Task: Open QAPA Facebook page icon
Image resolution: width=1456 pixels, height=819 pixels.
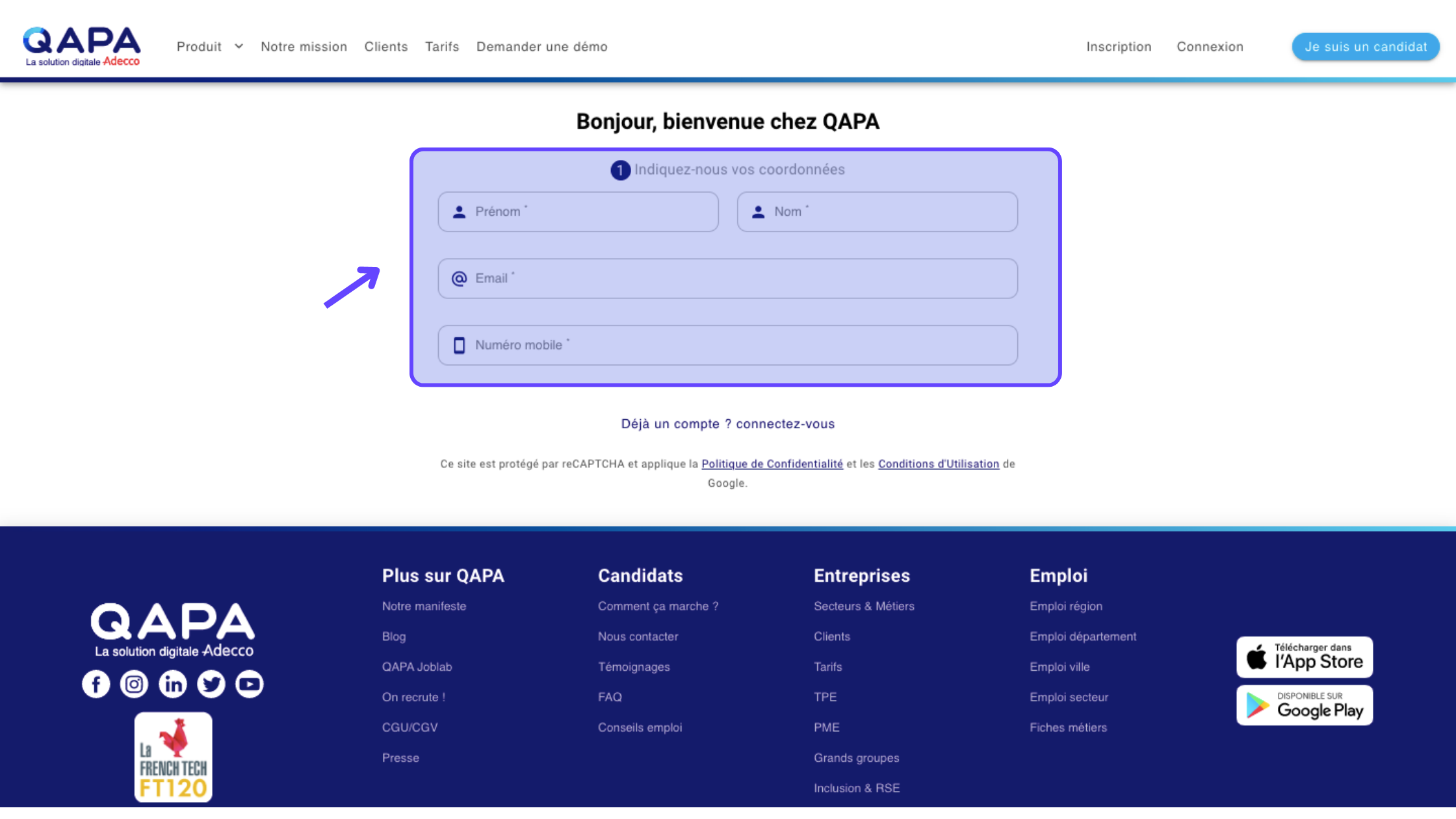Action: (96, 684)
